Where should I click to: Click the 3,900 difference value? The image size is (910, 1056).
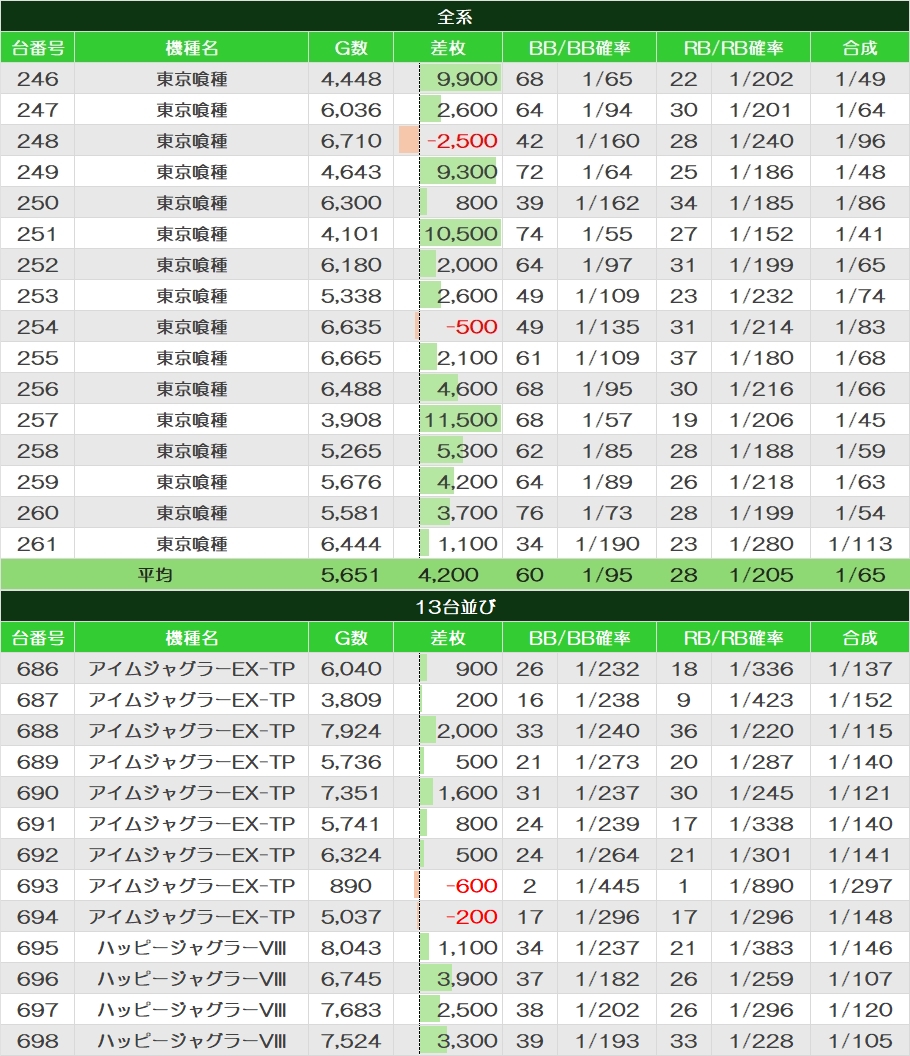[x=467, y=979]
